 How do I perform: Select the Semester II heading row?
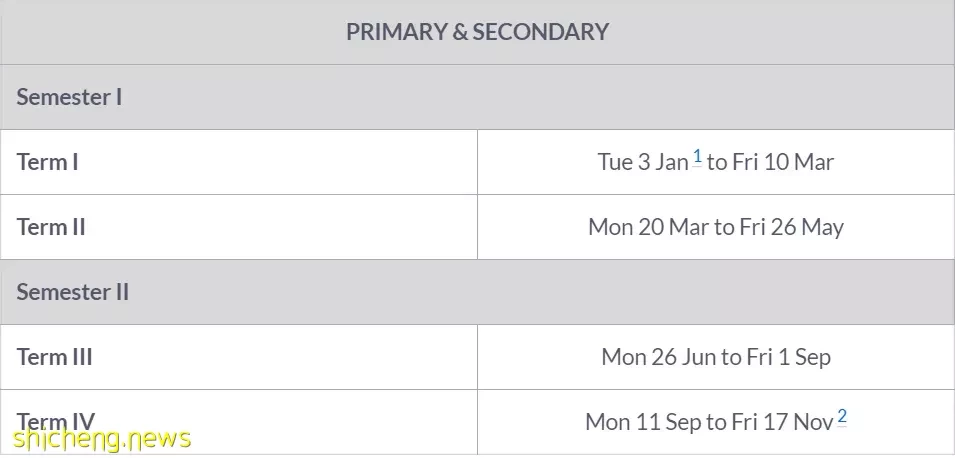point(478,292)
